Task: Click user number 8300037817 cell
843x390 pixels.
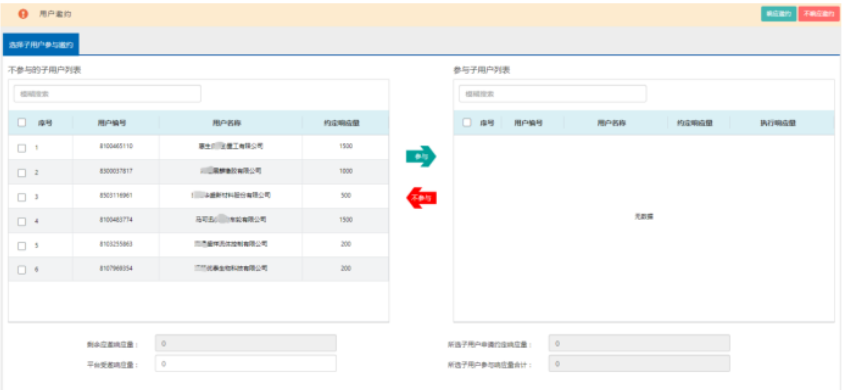Action: click(116, 171)
